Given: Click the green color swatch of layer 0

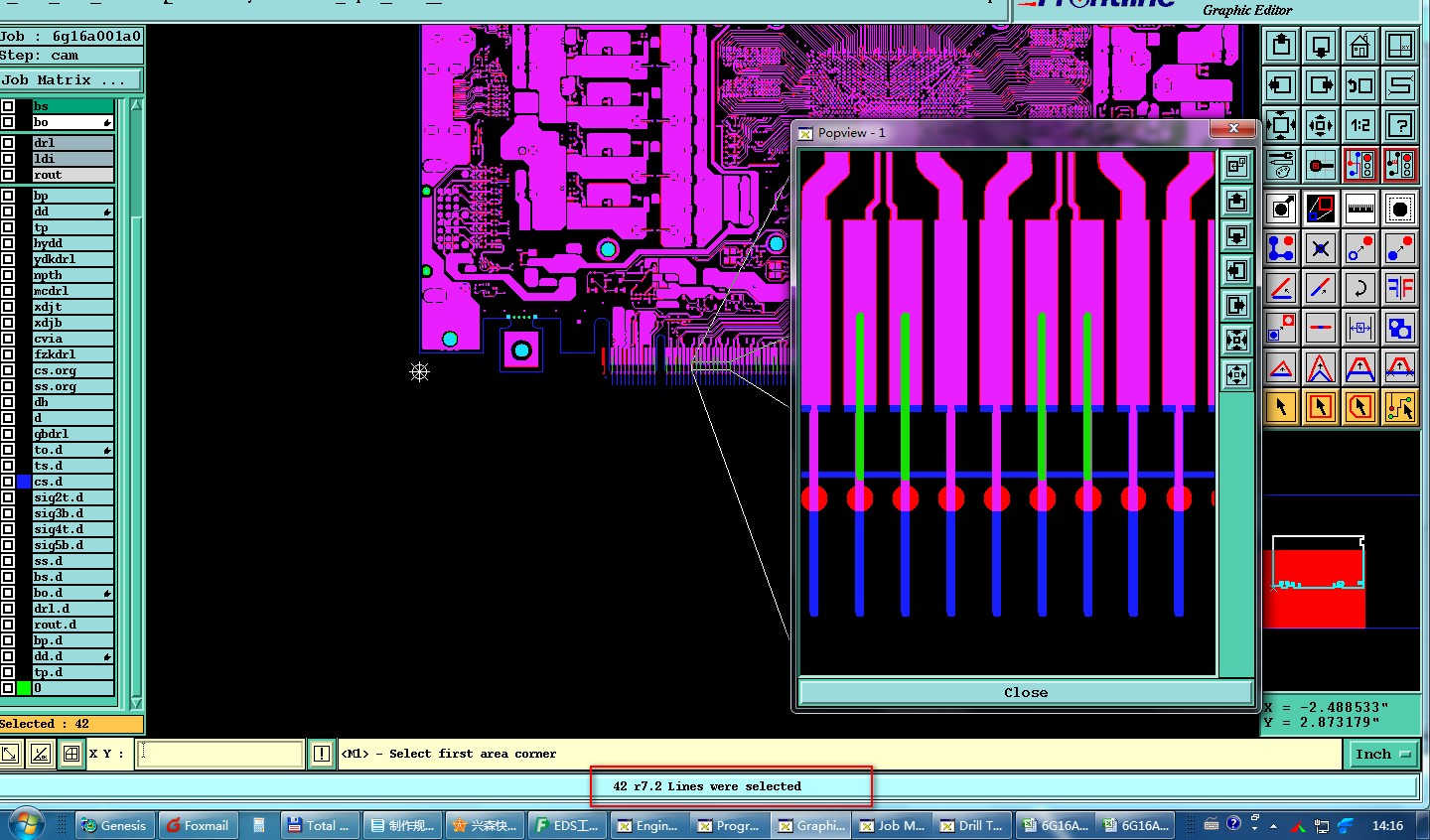Looking at the screenshot, I should pos(24,688).
